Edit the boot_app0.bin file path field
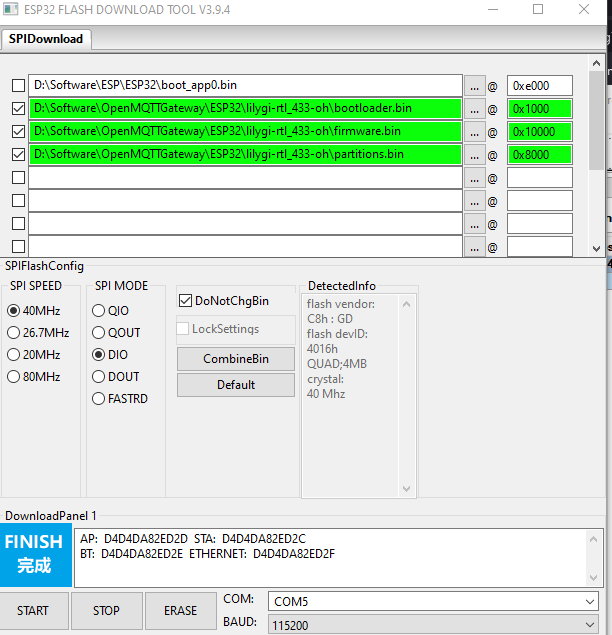612x635 pixels. click(x=245, y=85)
